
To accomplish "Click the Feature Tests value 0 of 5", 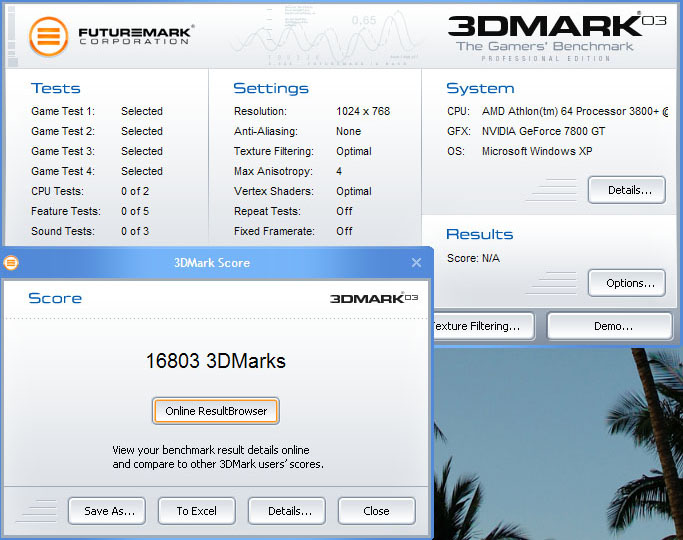I will 135,211.
